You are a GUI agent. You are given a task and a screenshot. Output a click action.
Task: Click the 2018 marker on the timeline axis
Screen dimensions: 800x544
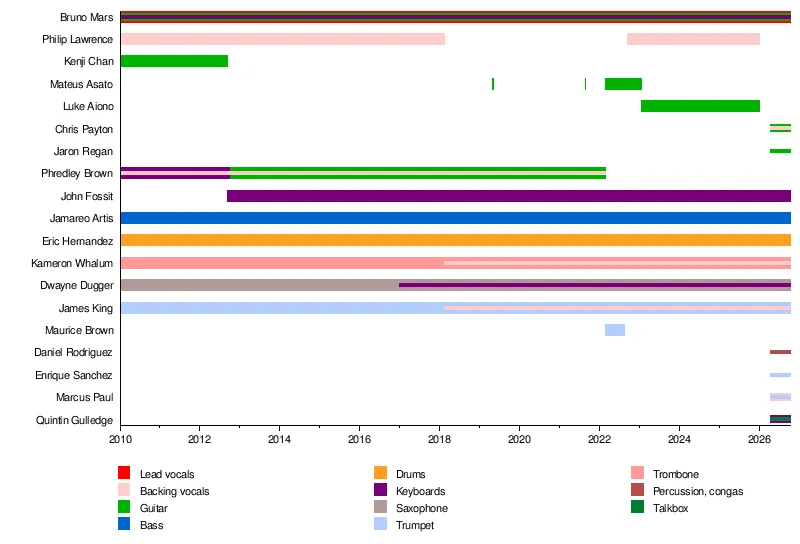439,439
